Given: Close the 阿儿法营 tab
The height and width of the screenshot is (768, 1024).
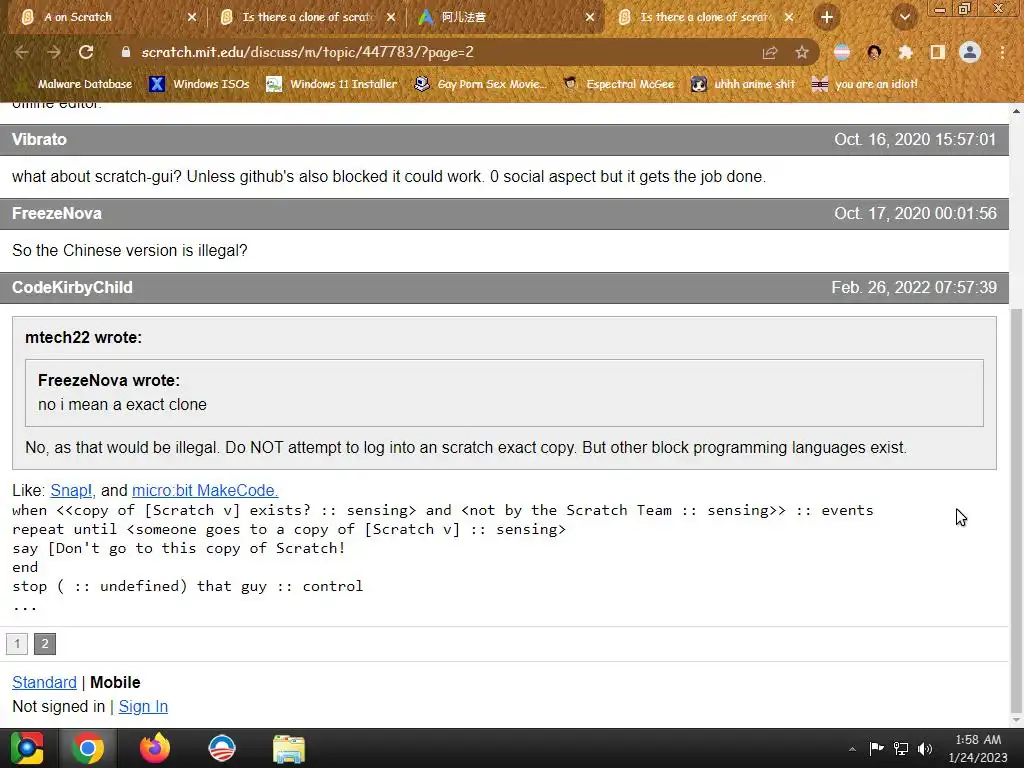Looking at the screenshot, I should (x=590, y=18).
